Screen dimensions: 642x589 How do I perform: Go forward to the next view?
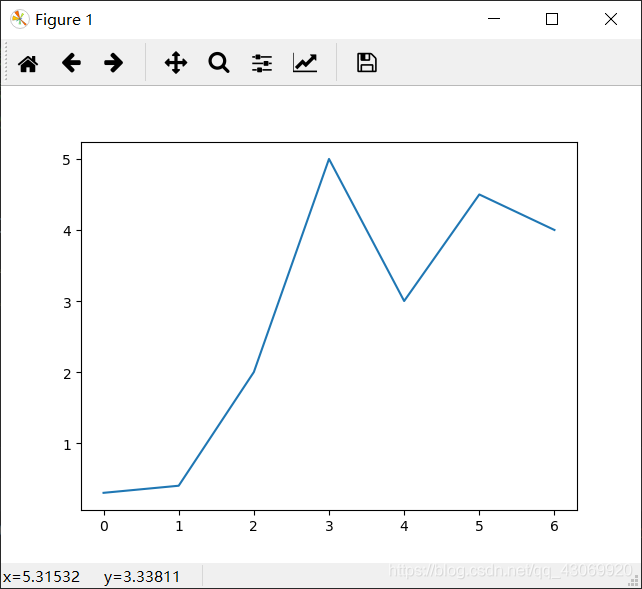pyautogui.click(x=113, y=63)
